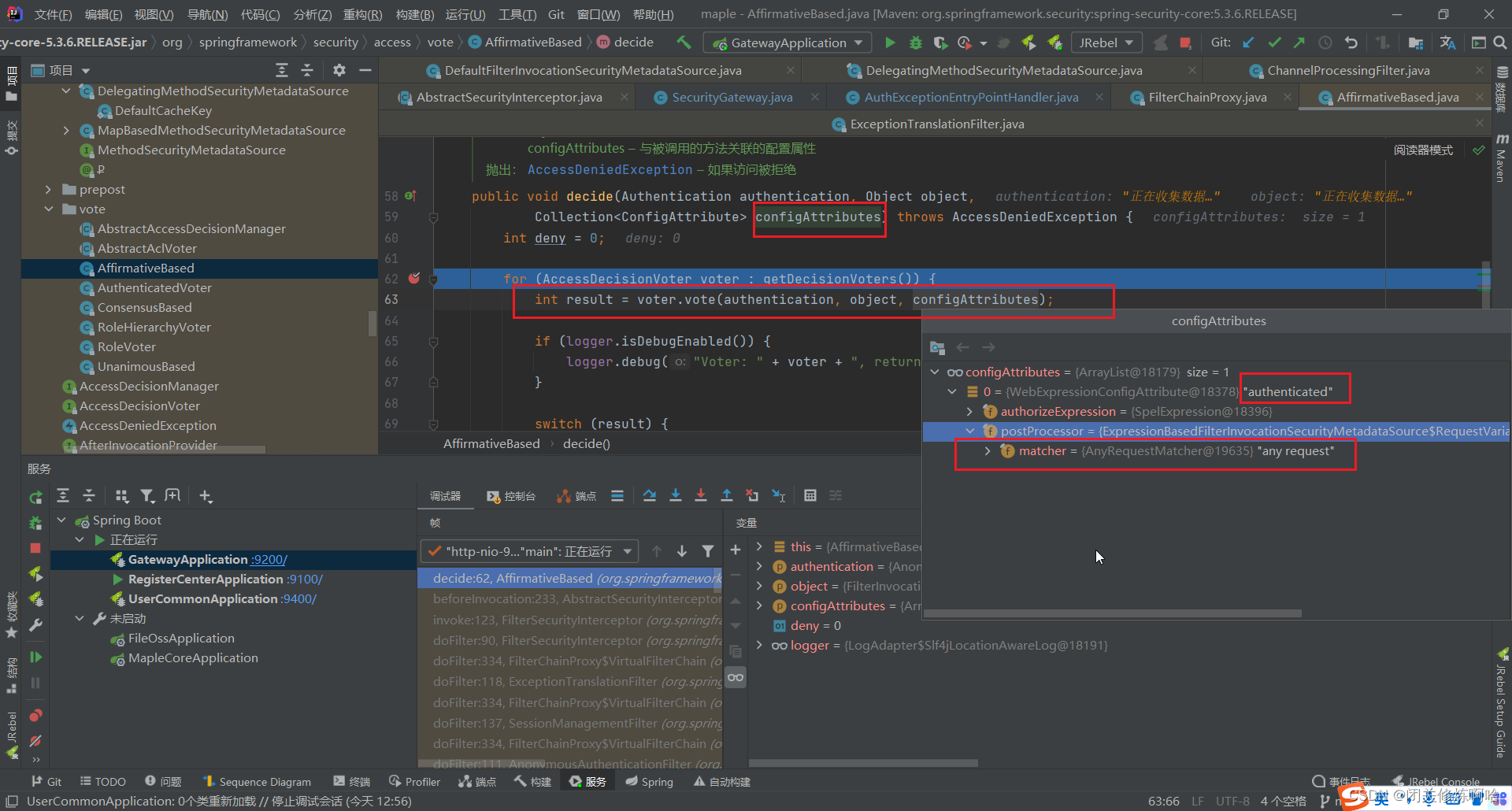The height and width of the screenshot is (811, 1512).
Task: Open the 重构(R) menu
Action: coord(362,14)
